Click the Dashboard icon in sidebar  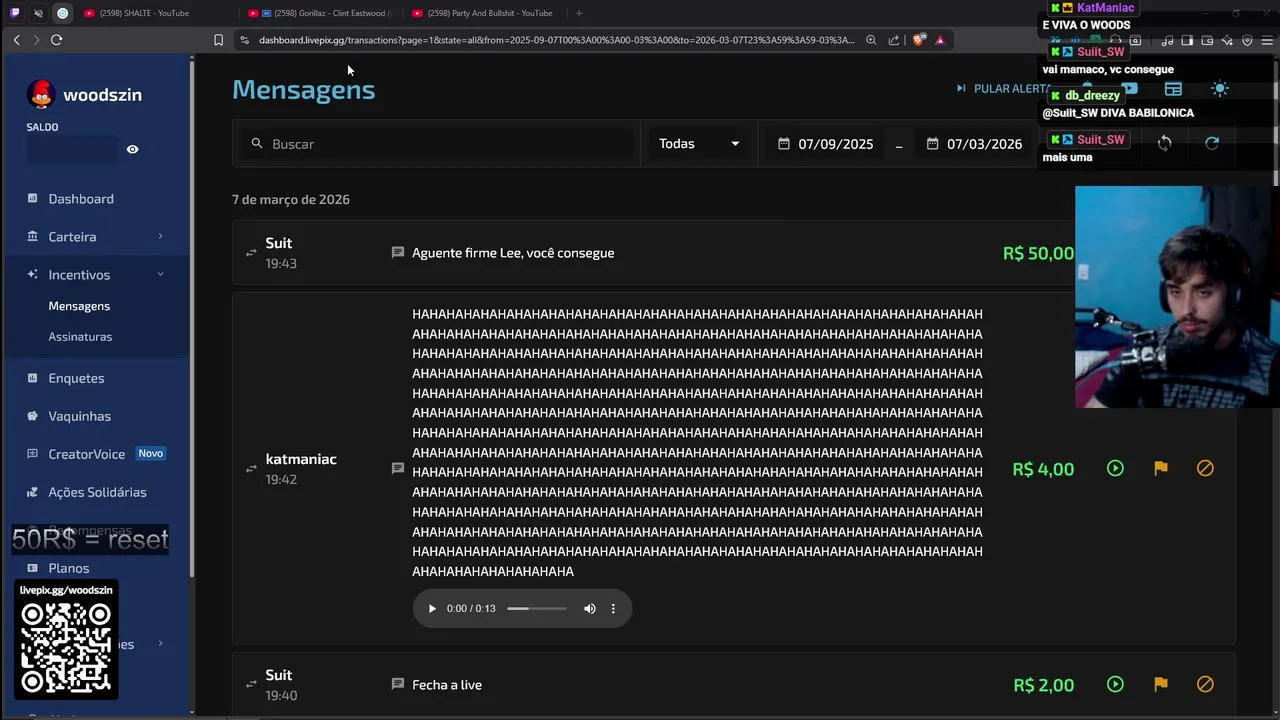(x=32, y=198)
